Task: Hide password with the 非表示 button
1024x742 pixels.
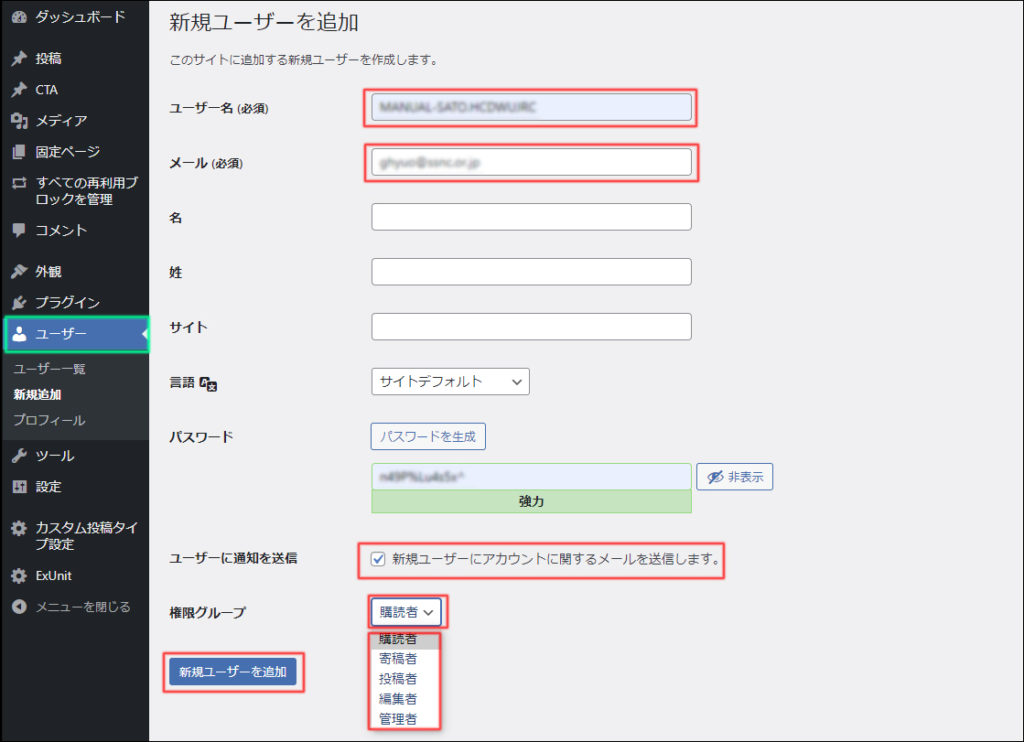Action: pos(734,478)
